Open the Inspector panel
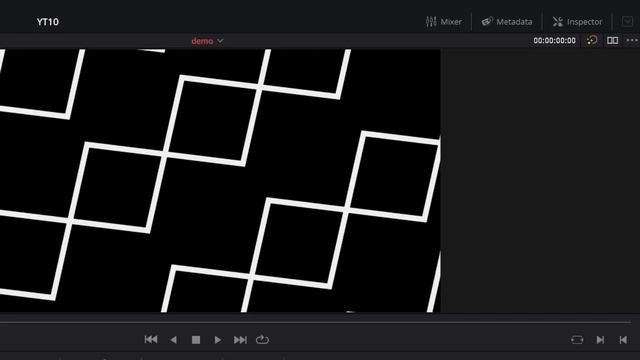The height and width of the screenshot is (360, 640). pos(577,22)
